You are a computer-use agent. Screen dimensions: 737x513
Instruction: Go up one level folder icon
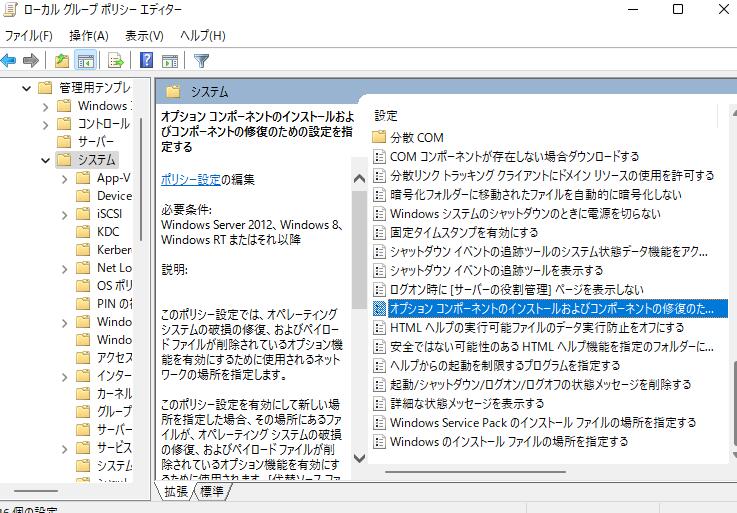[62, 61]
